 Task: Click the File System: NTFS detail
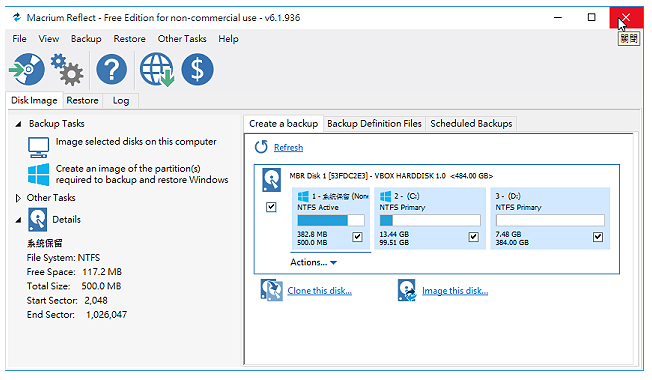coord(63,258)
